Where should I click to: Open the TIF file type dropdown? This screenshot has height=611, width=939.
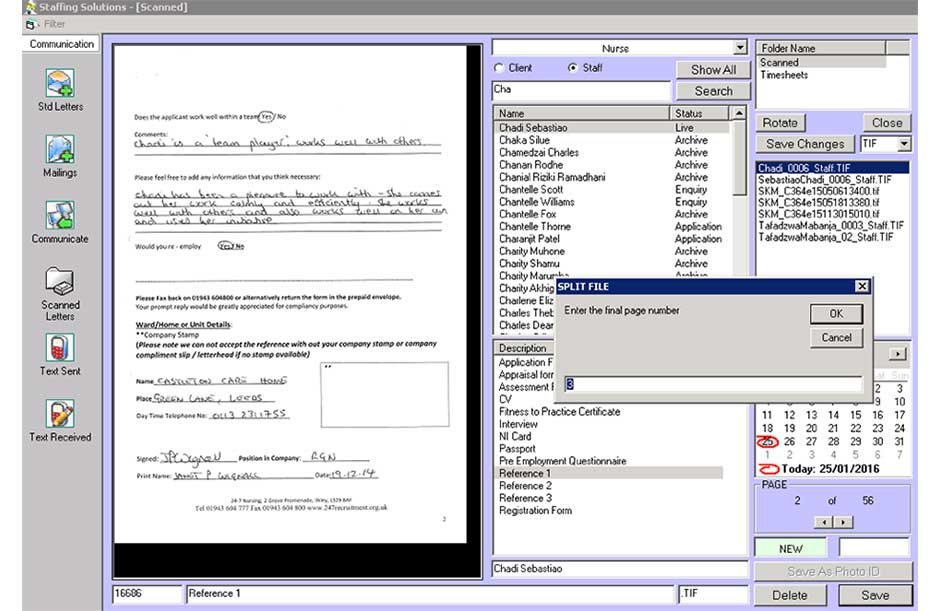[904, 144]
